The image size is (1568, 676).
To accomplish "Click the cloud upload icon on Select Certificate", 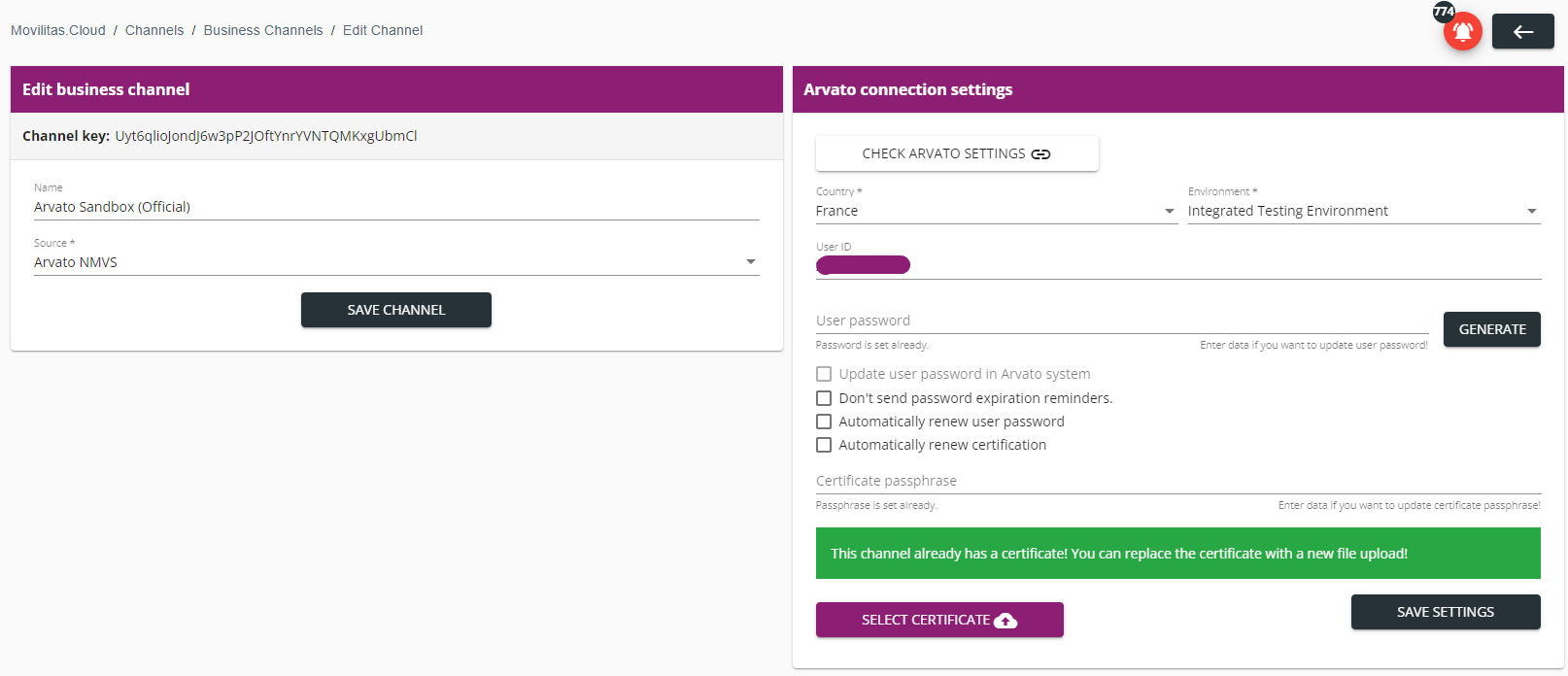I will (1006, 621).
